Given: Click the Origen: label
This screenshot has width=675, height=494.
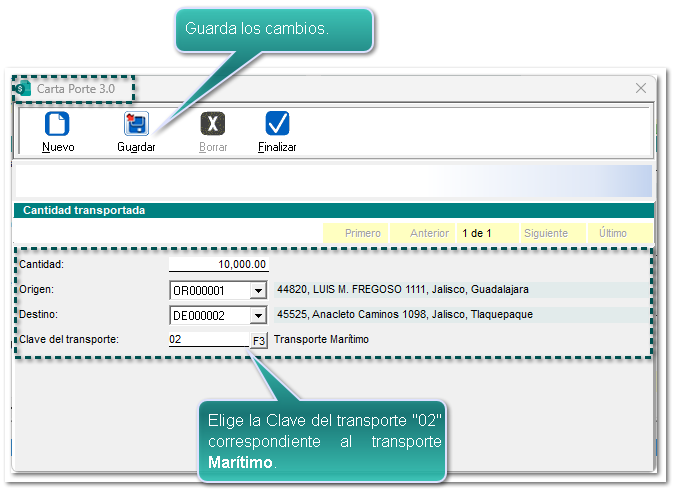Looking at the screenshot, I should [37, 289].
